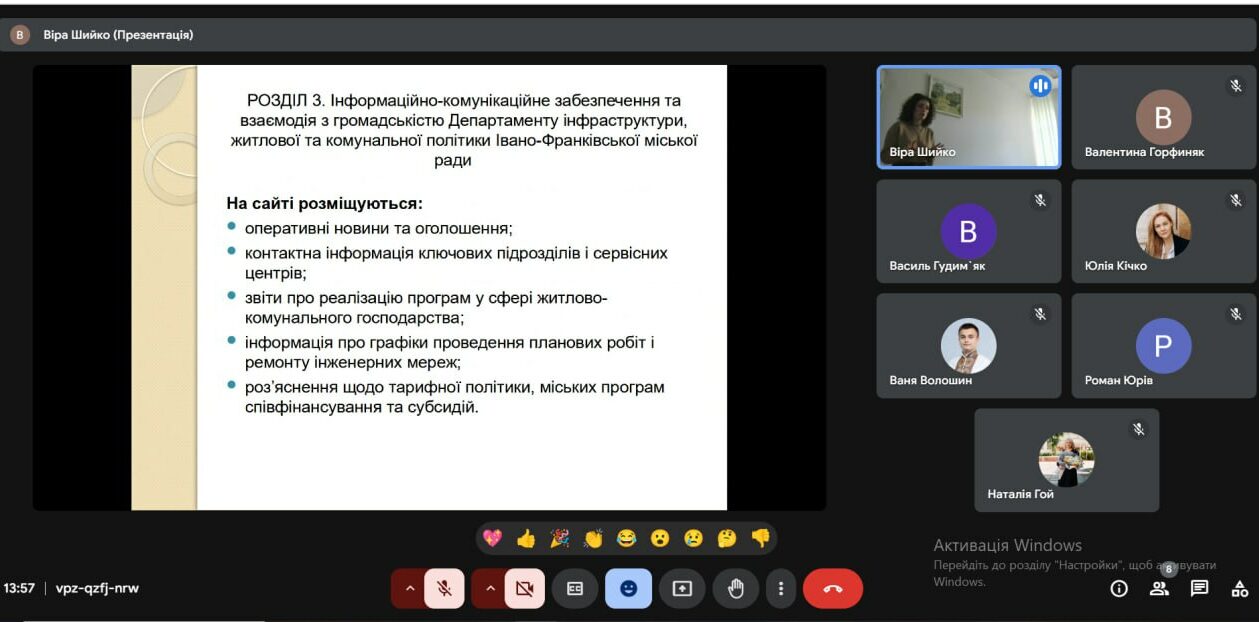Open the activities panel
The width and height of the screenshot is (1259, 622).
point(1239,589)
